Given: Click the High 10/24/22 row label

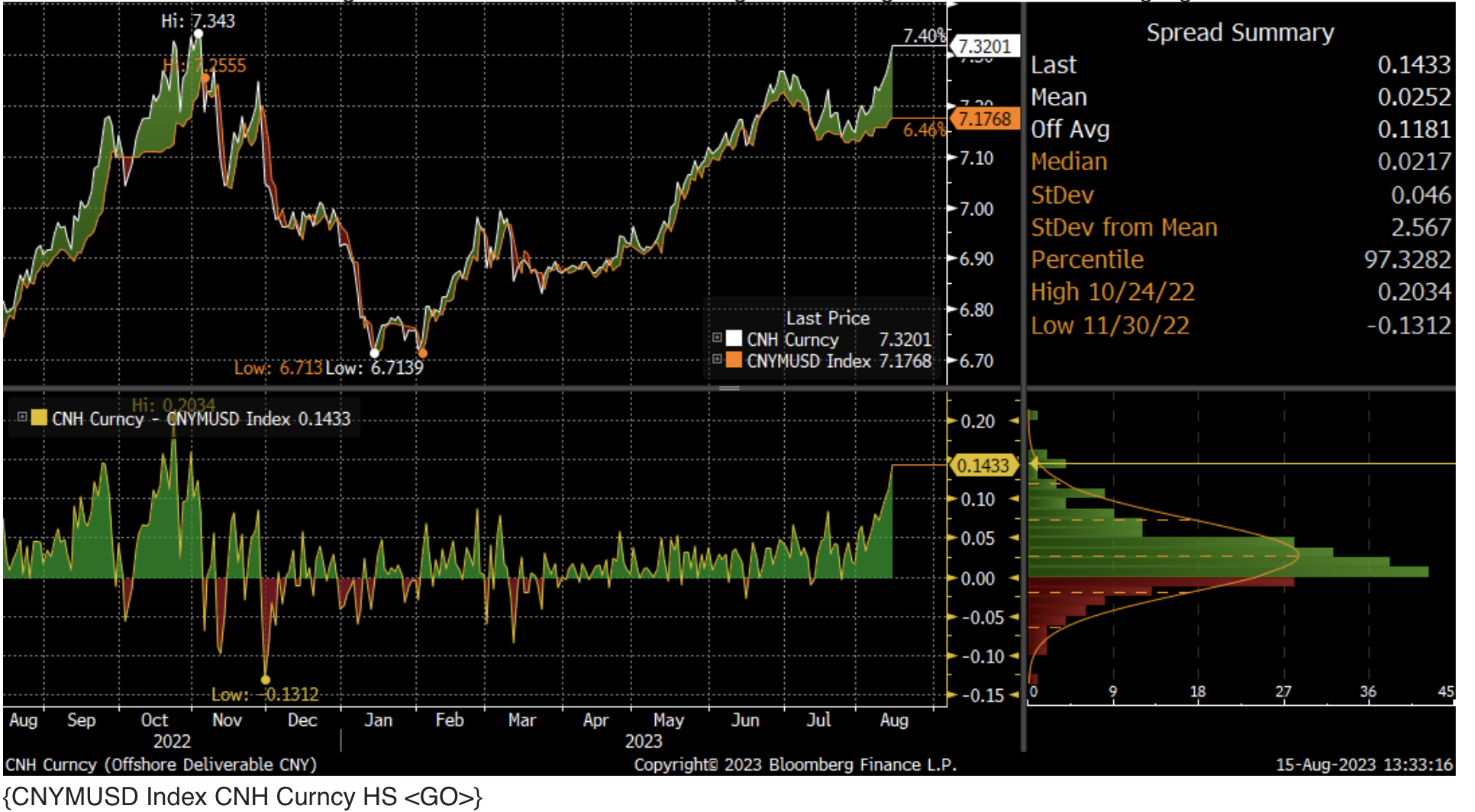Looking at the screenshot, I should [1112, 292].
